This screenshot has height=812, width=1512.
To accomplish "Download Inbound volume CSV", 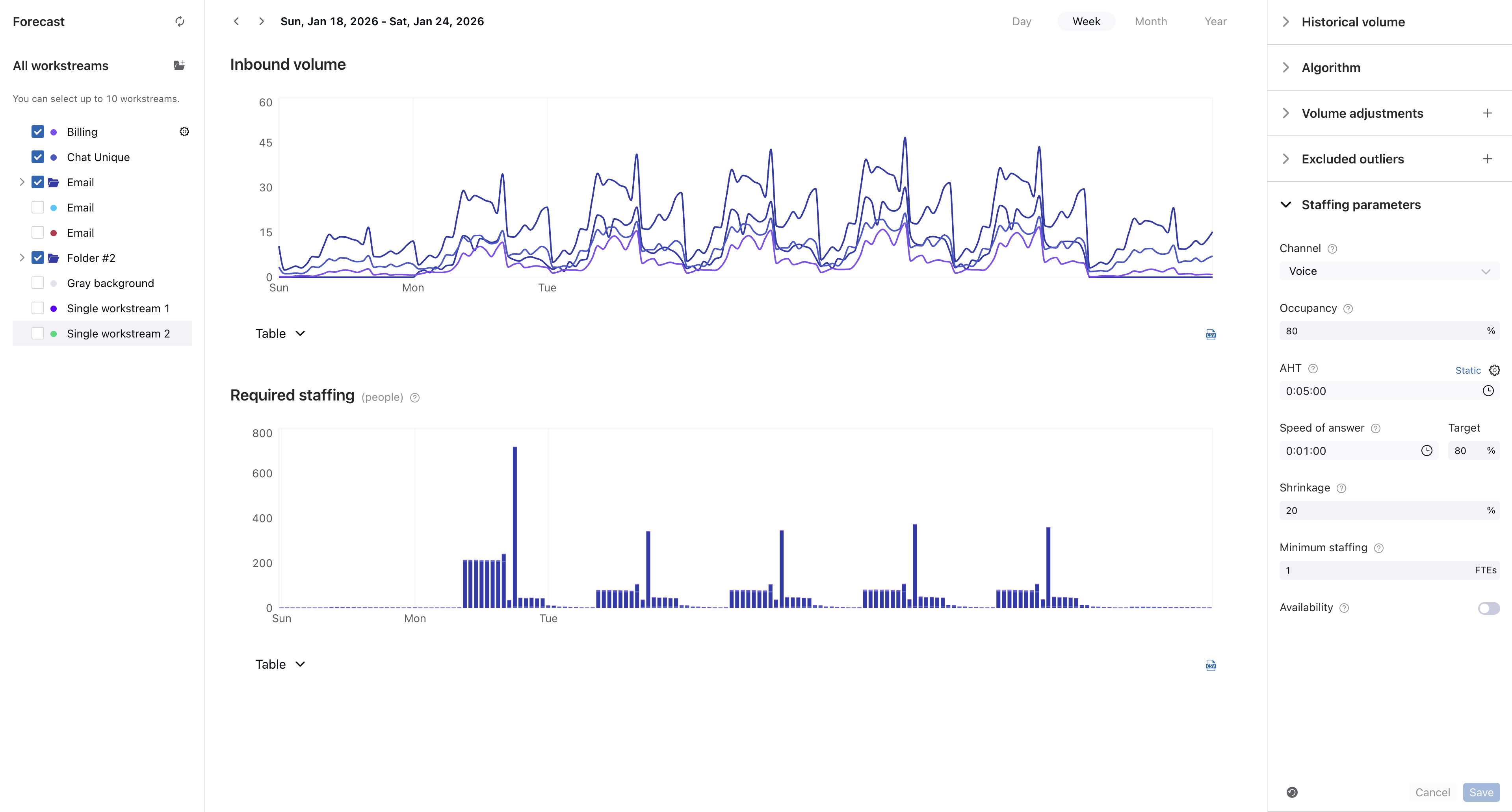I will 1210,334.
